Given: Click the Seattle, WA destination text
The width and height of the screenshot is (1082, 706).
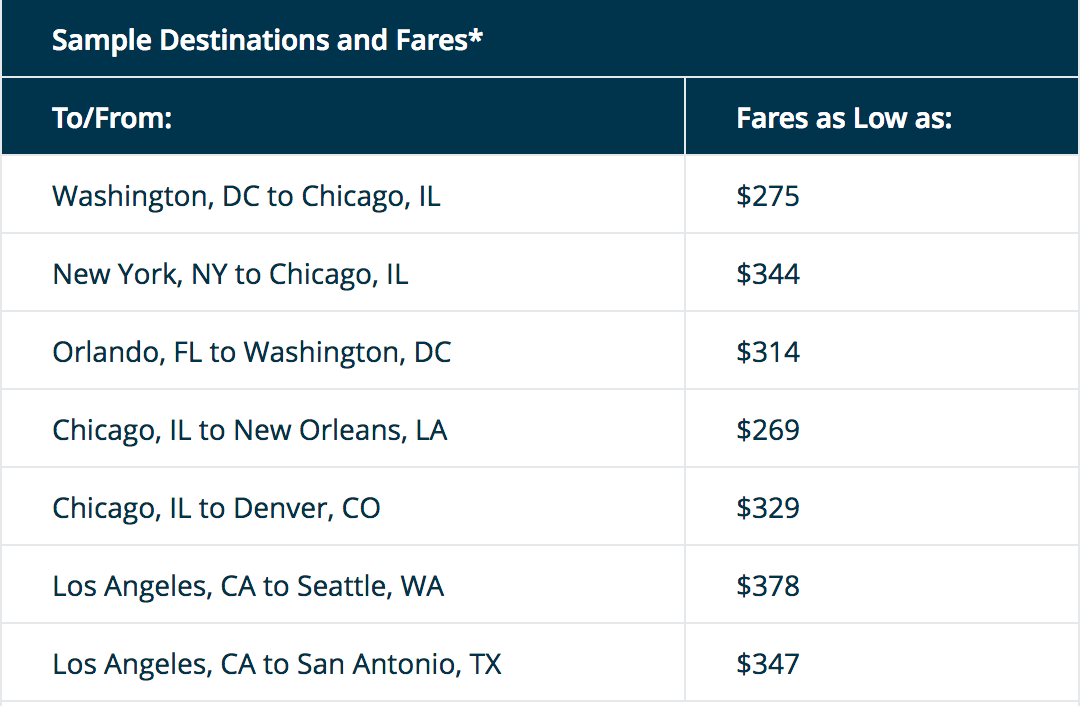Looking at the screenshot, I should click(x=369, y=586).
